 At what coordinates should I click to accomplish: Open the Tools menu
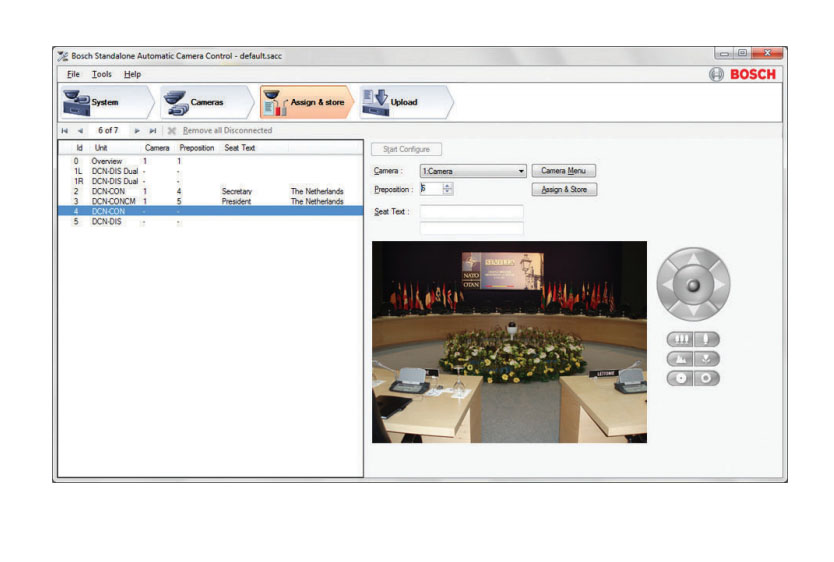point(102,74)
